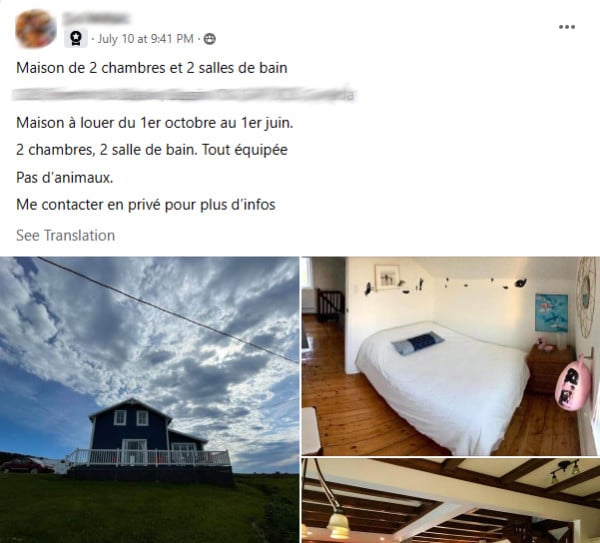Open the blue house exterior photo
The height and width of the screenshot is (543, 600).
(x=149, y=400)
